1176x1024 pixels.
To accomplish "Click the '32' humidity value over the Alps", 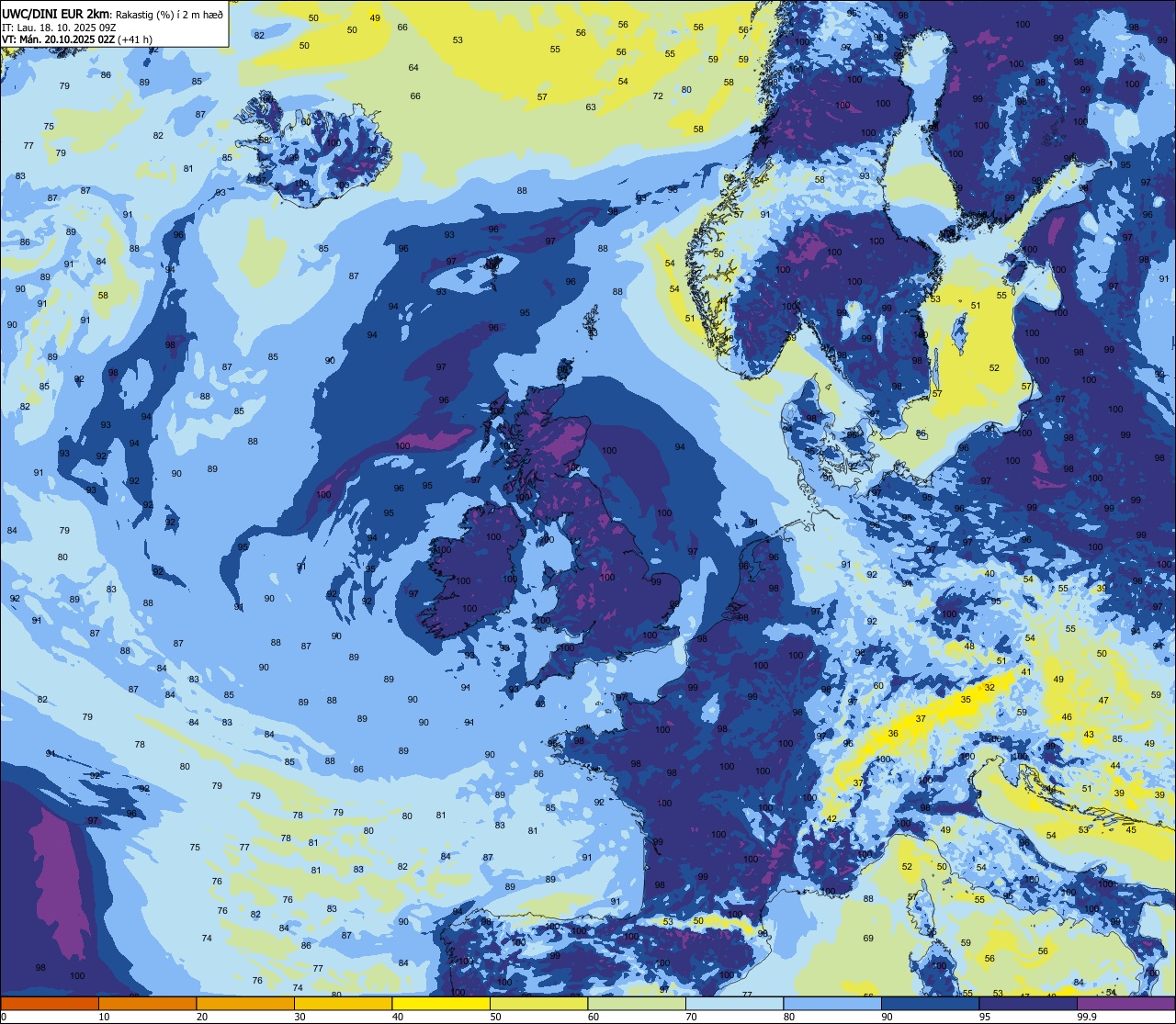I will [989, 687].
